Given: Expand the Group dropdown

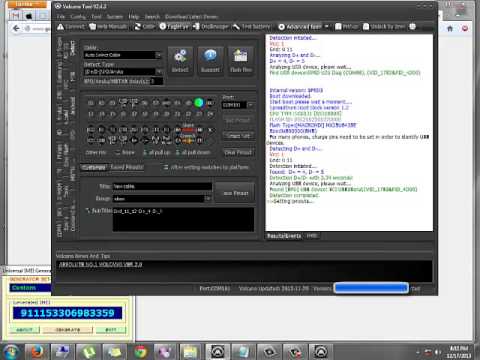Looking at the screenshot, I should coord(208,198).
